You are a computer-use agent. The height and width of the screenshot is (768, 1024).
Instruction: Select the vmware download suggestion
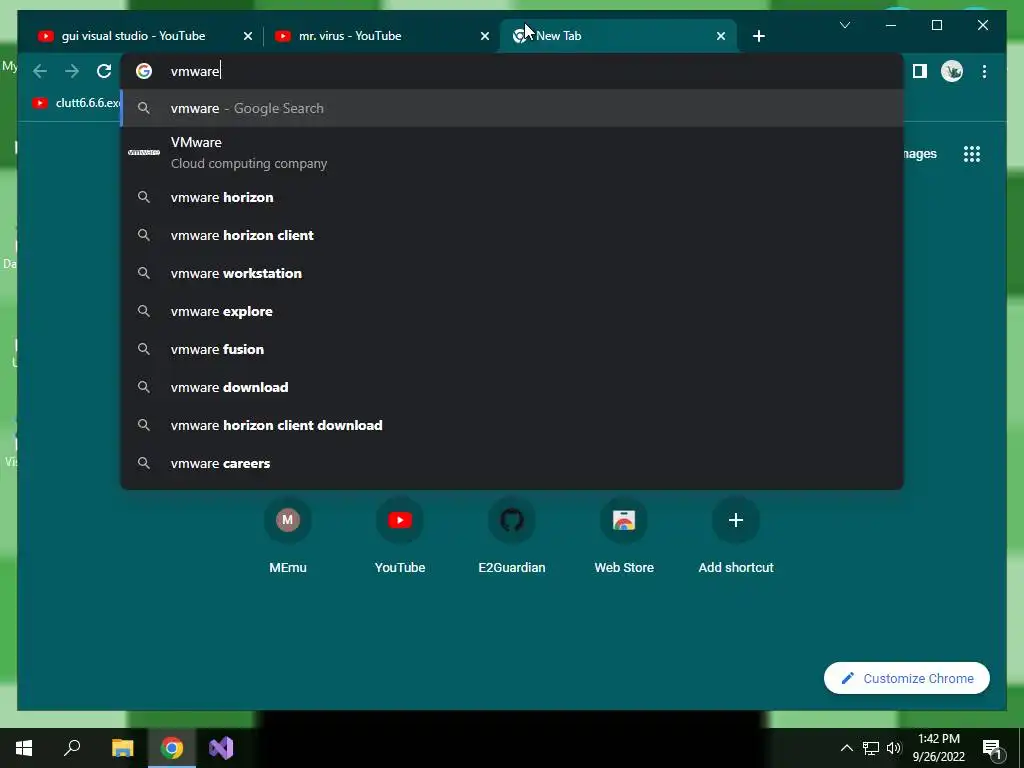pos(512,387)
